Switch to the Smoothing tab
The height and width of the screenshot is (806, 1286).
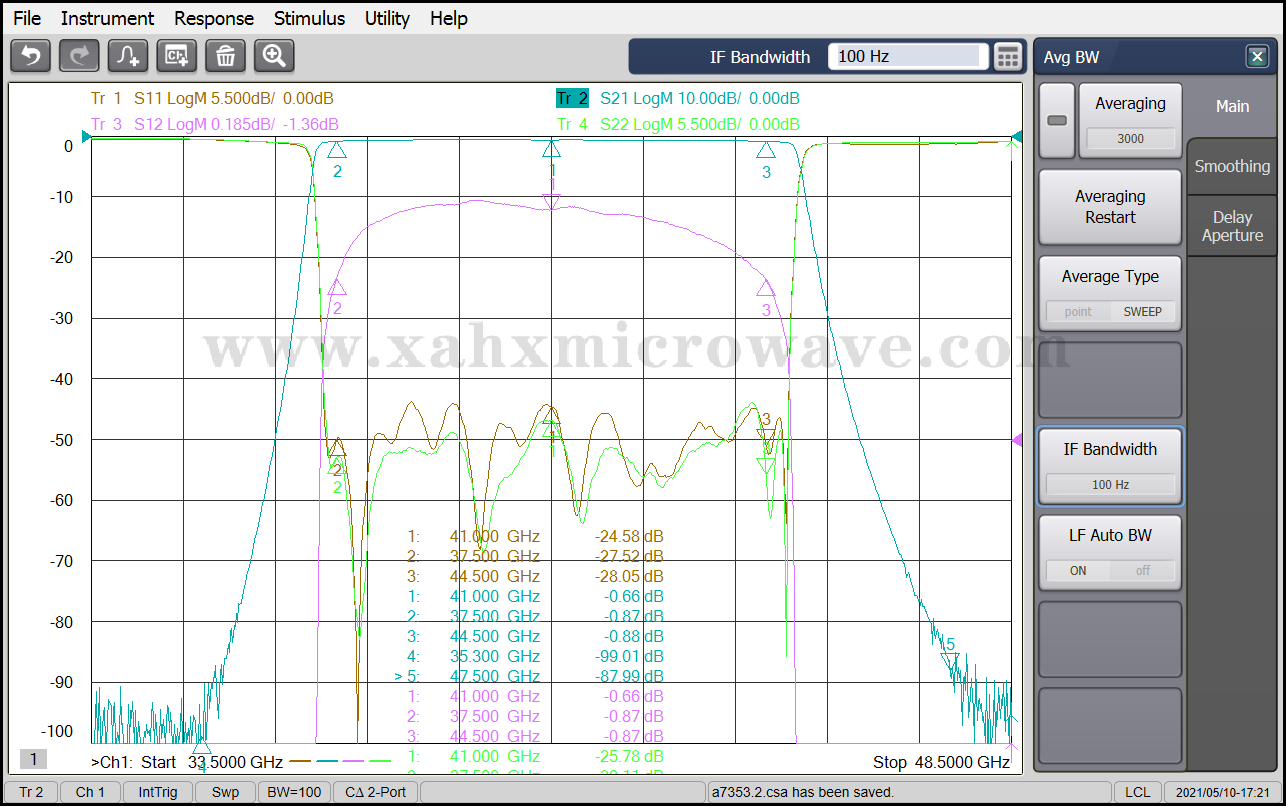1232,167
